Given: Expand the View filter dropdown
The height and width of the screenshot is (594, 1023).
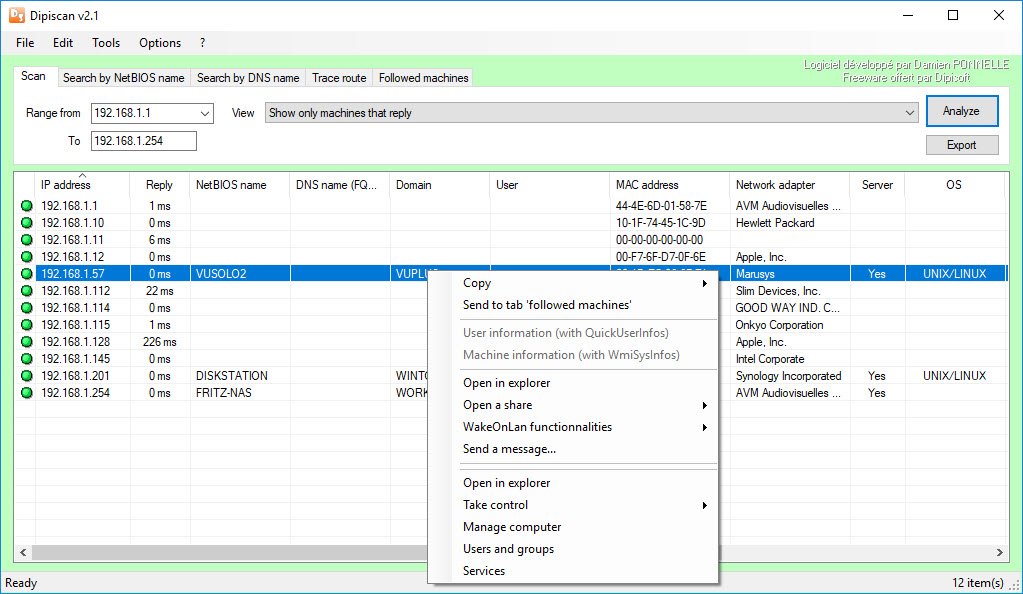Looking at the screenshot, I should (x=909, y=113).
